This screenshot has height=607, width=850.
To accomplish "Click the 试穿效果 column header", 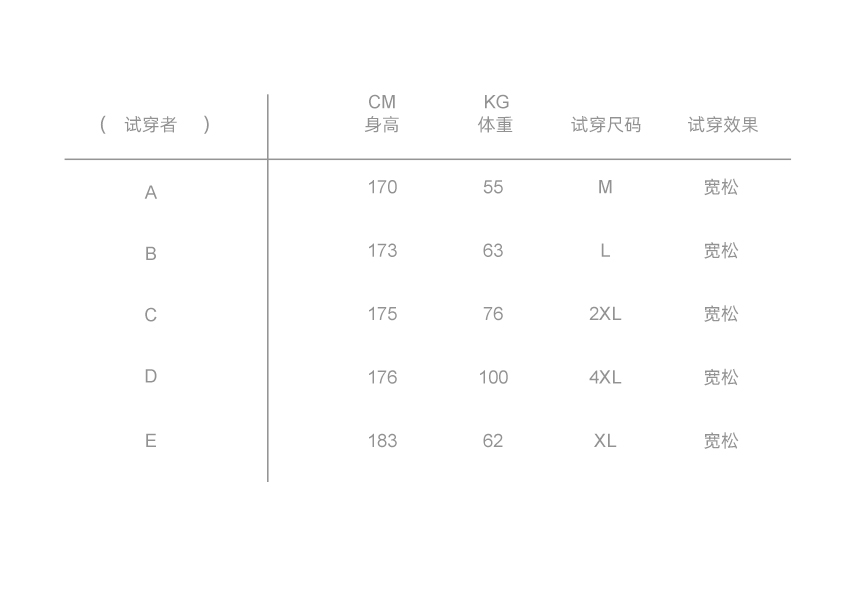I will 722,125.
